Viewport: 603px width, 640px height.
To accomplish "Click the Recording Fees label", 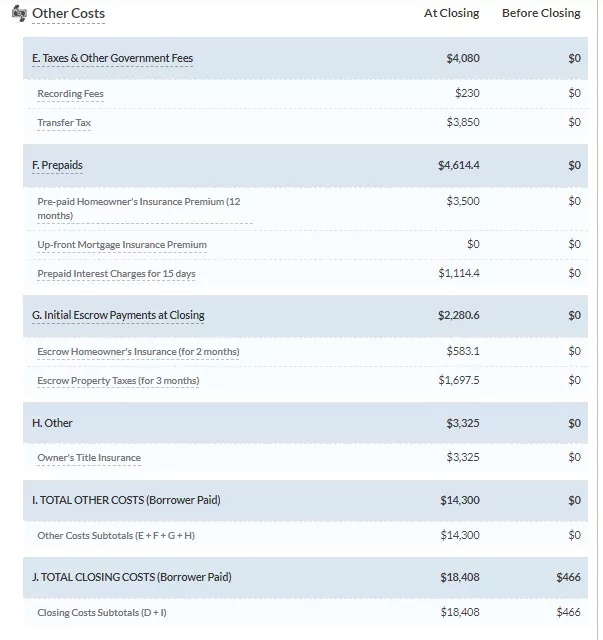I will coord(70,94).
